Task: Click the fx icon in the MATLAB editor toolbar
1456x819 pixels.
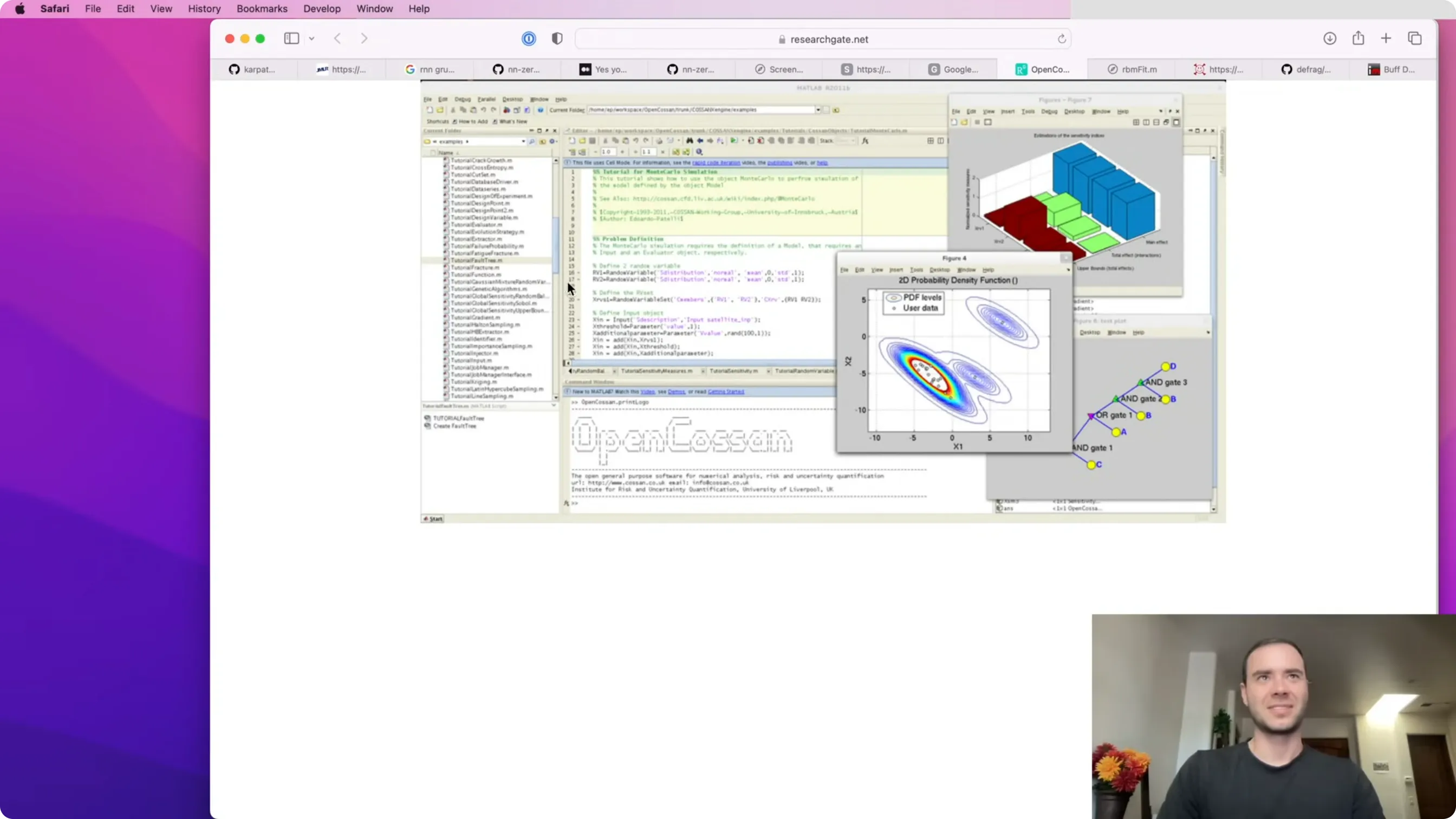Action: point(865,141)
